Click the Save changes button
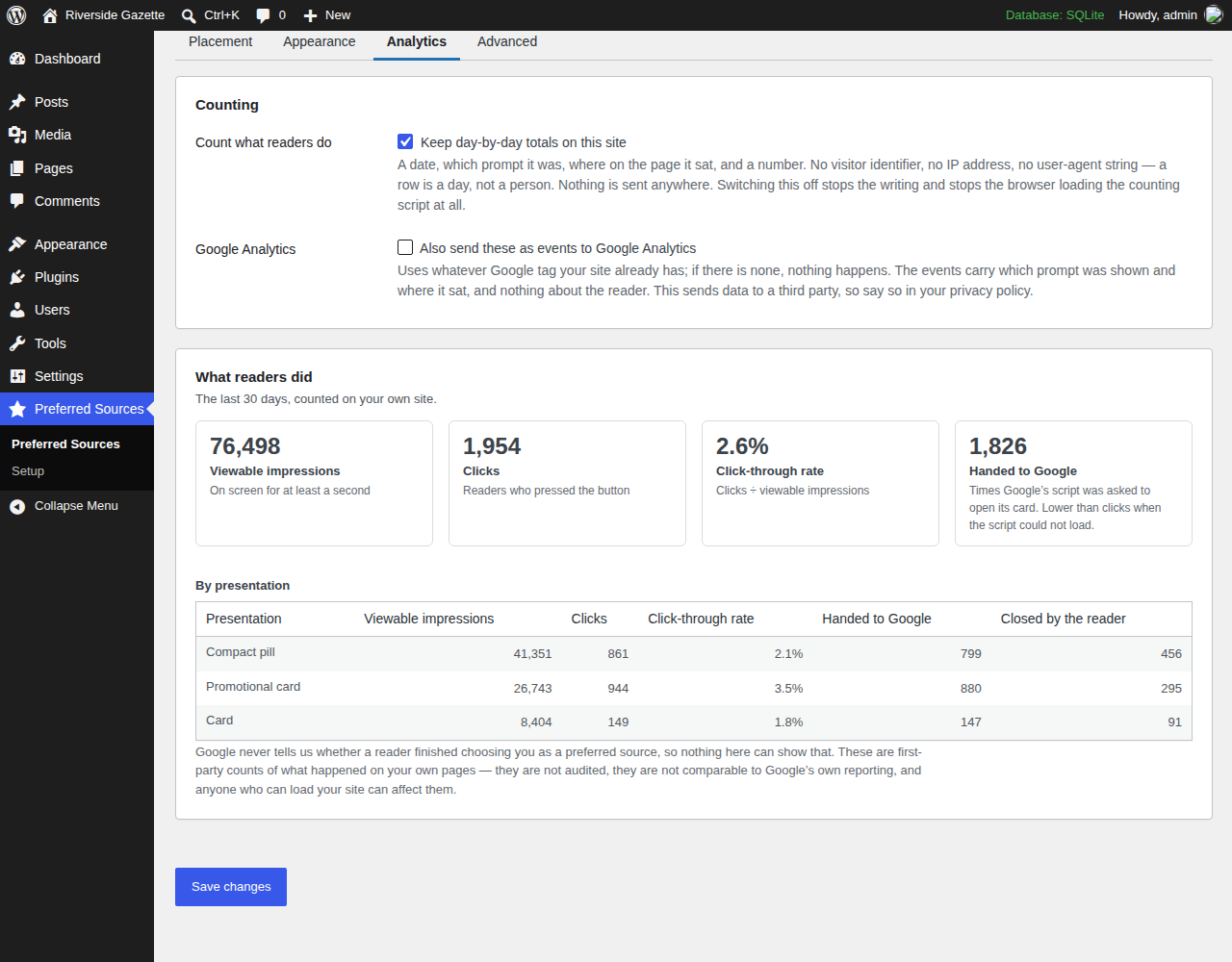 point(231,887)
